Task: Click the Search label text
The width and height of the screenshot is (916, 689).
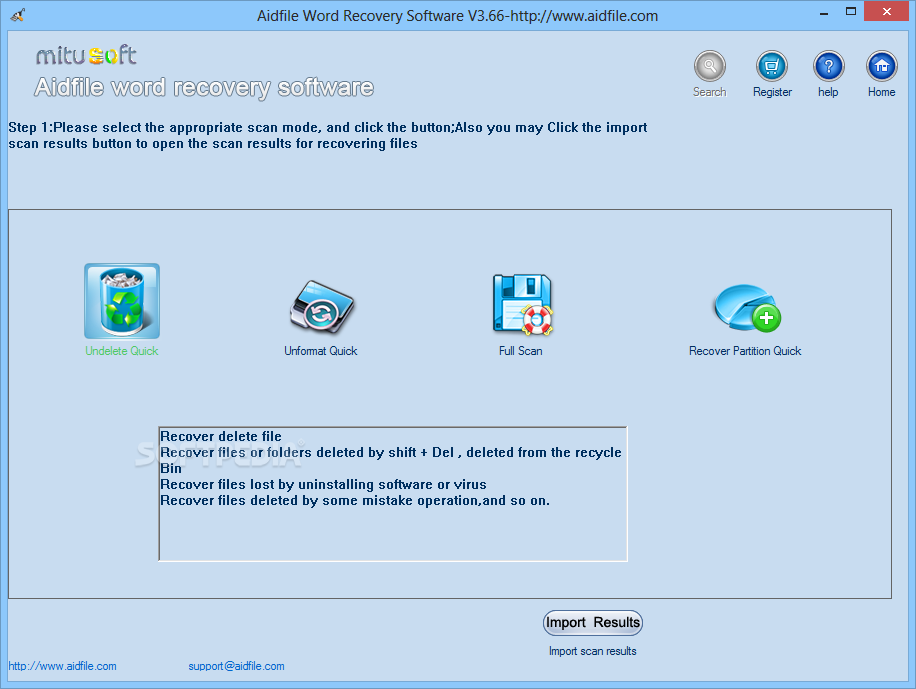Action: click(710, 92)
